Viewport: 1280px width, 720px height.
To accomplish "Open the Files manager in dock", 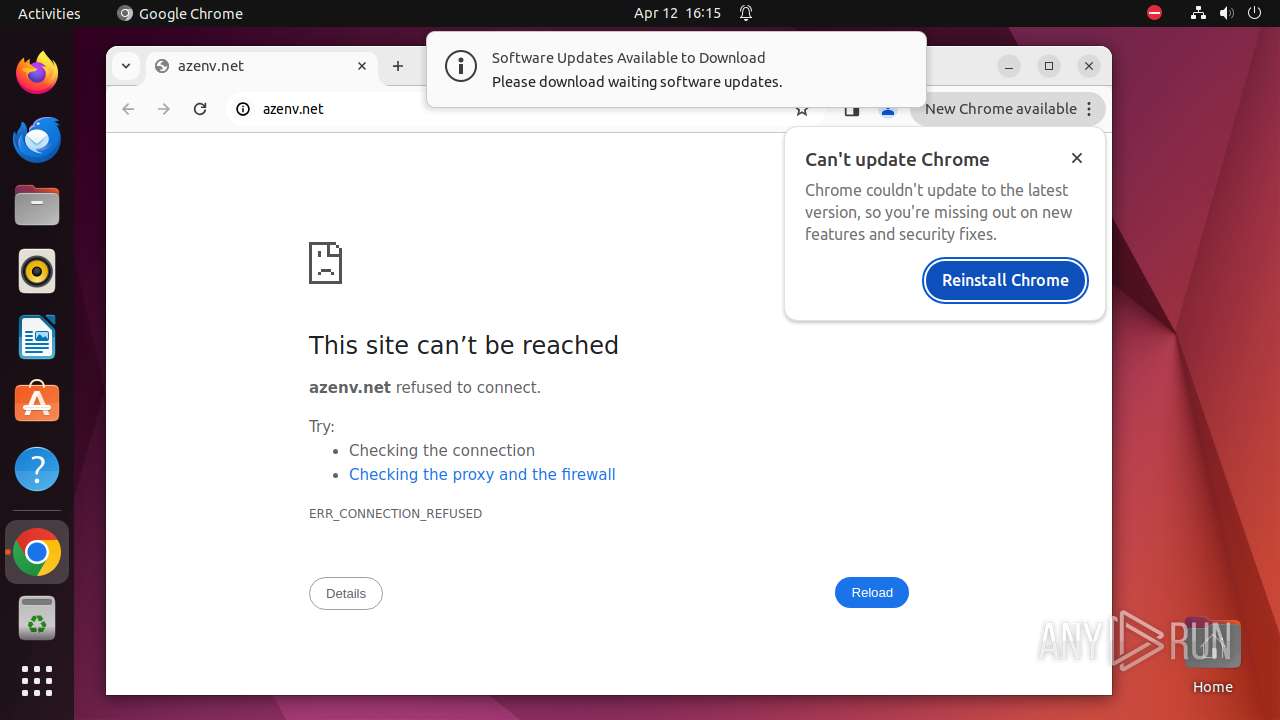I will (37, 205).
